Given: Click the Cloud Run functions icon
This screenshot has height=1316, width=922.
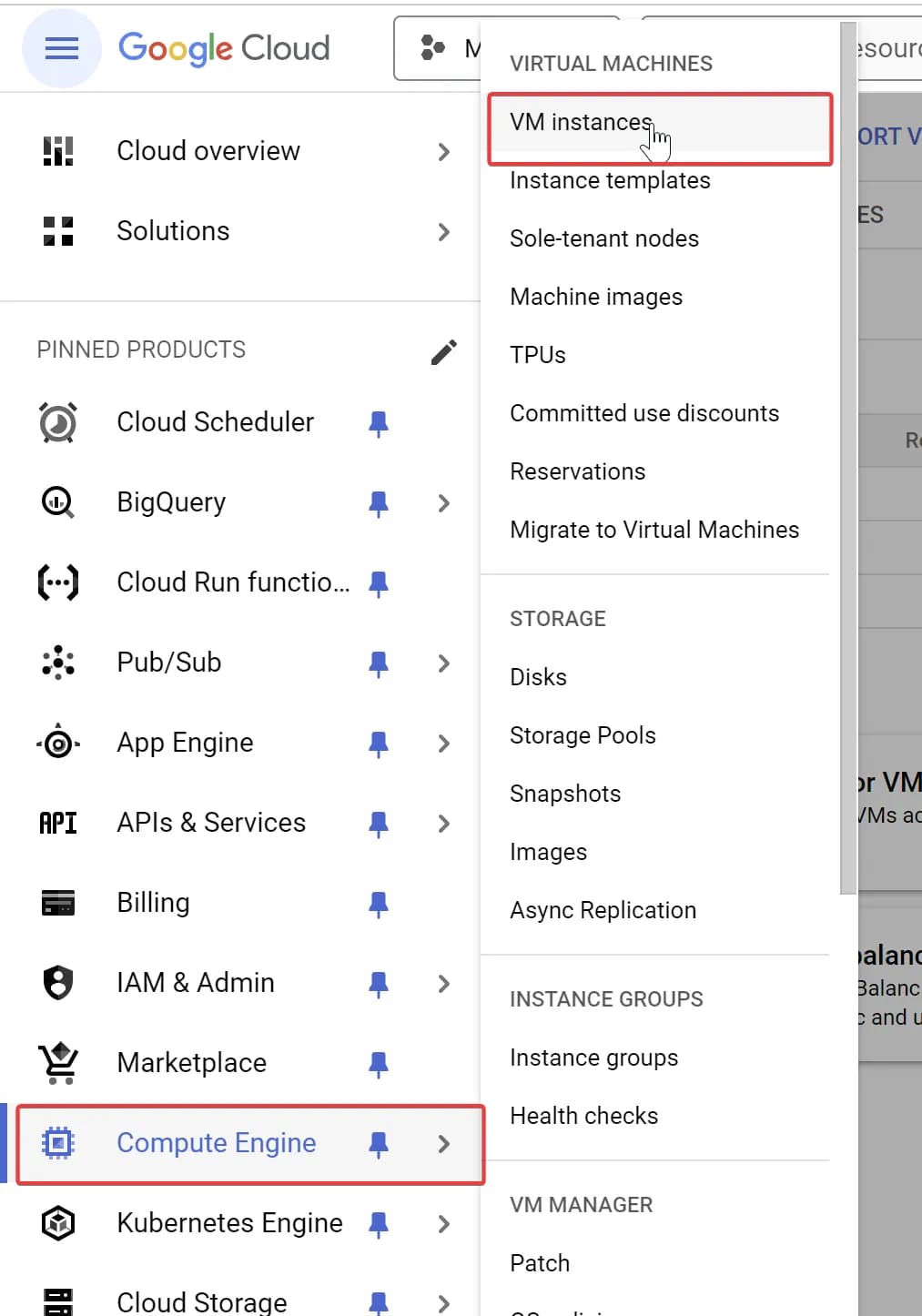Looking at the screenshot, I should tap(58, 582).
